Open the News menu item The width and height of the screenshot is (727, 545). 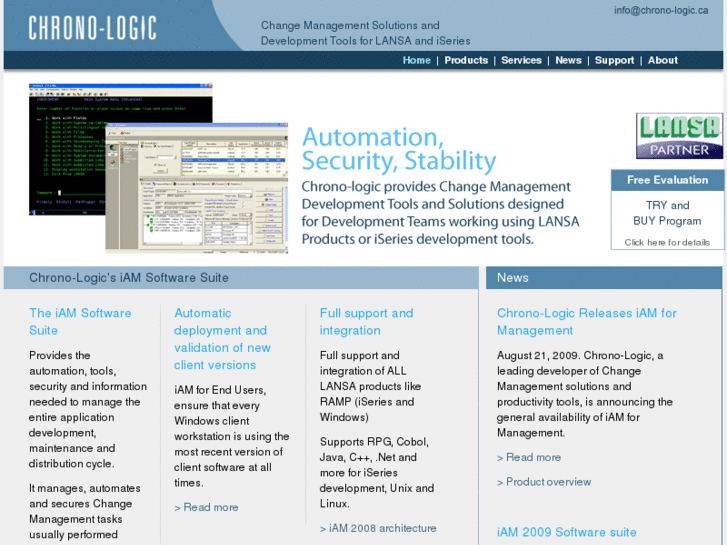(x=568, y=60)
